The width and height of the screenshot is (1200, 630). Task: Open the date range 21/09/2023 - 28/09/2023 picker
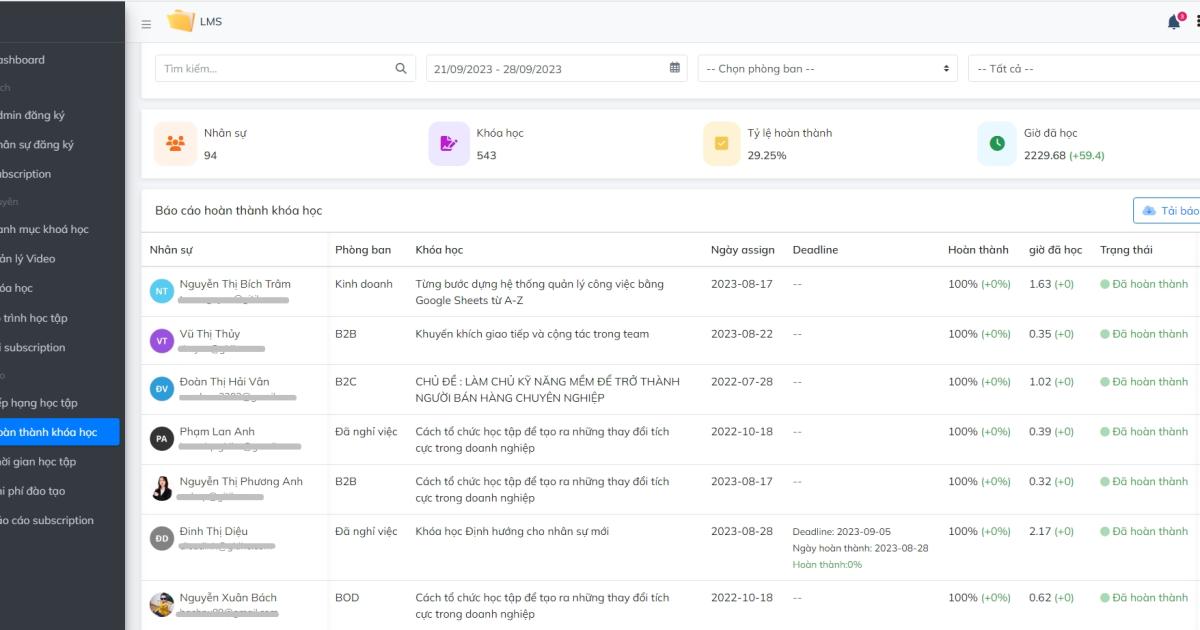click(540, 68)
